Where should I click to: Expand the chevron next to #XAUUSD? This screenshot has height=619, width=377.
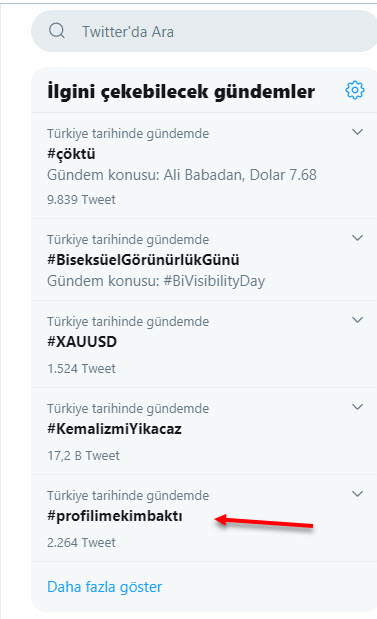coord(357,320)
